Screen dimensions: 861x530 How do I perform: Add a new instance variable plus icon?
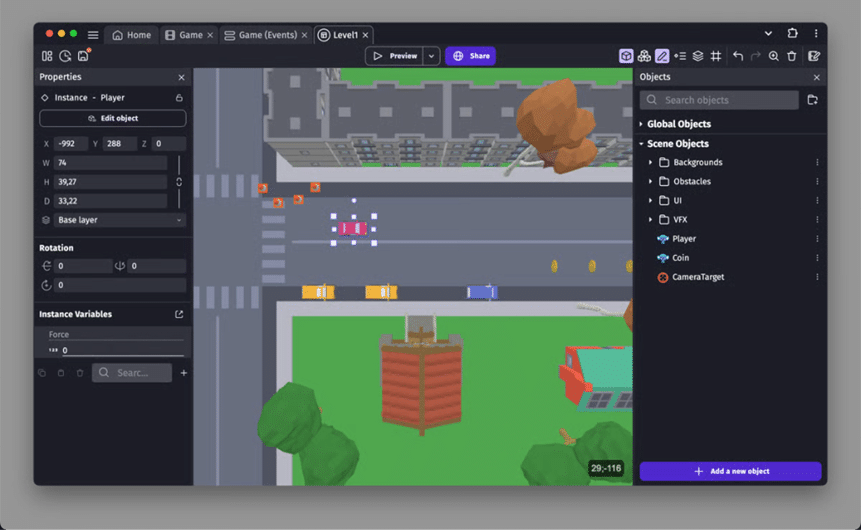[184, 373]
